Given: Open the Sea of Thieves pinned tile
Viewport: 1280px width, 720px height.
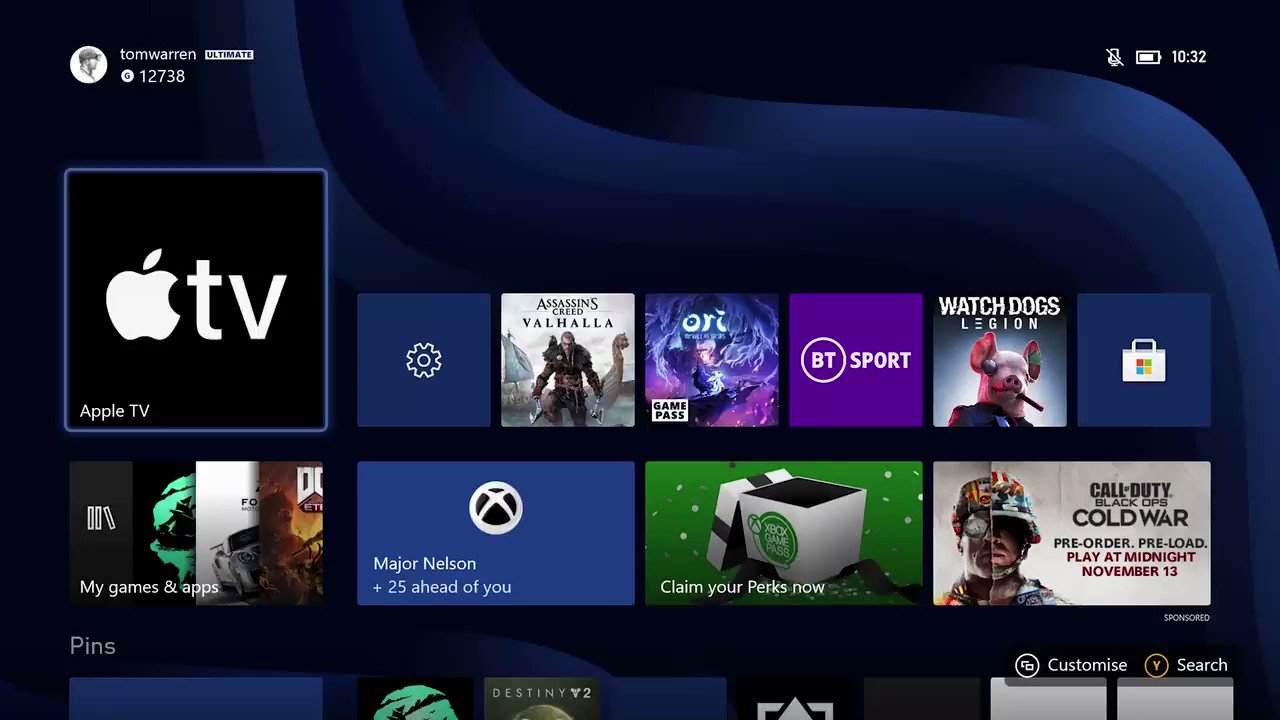Looking at the screenshot, I should (x=415, y=699).
